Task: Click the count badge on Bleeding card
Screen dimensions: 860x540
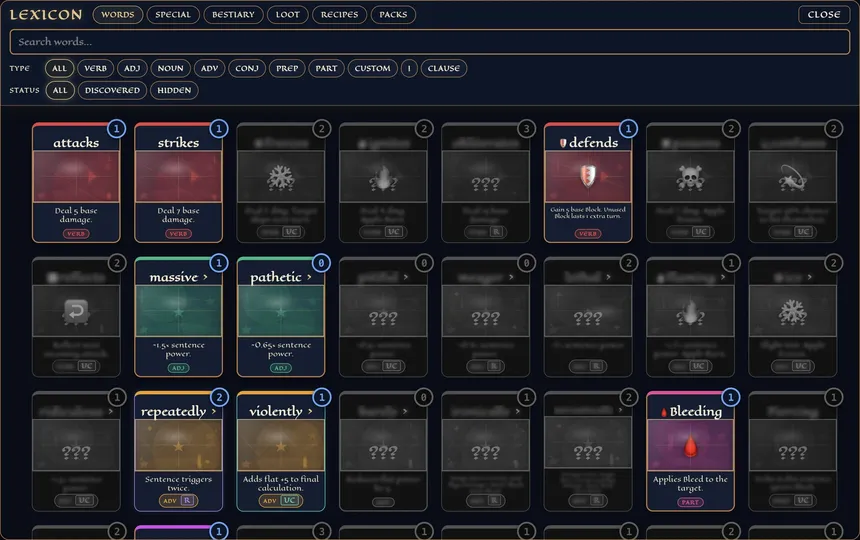Action: (x=731, y=397)
